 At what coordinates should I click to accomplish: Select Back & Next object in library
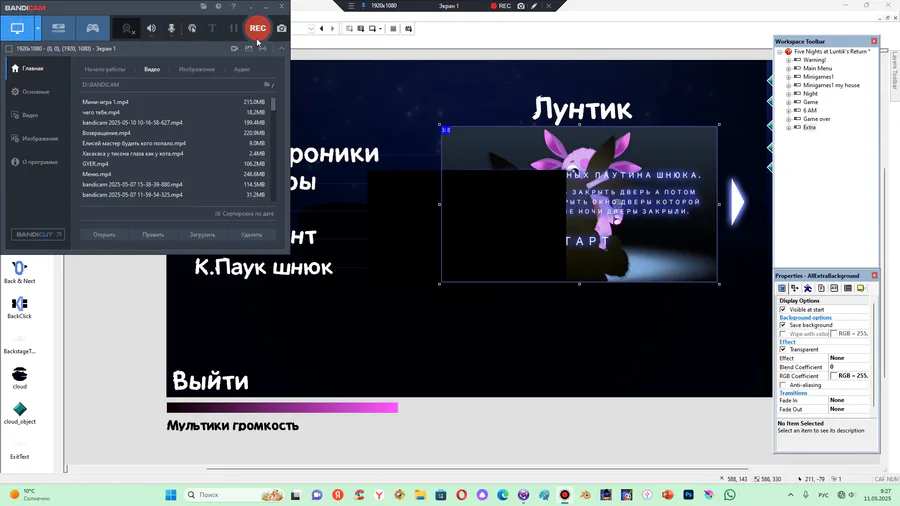tap(20, 273)
